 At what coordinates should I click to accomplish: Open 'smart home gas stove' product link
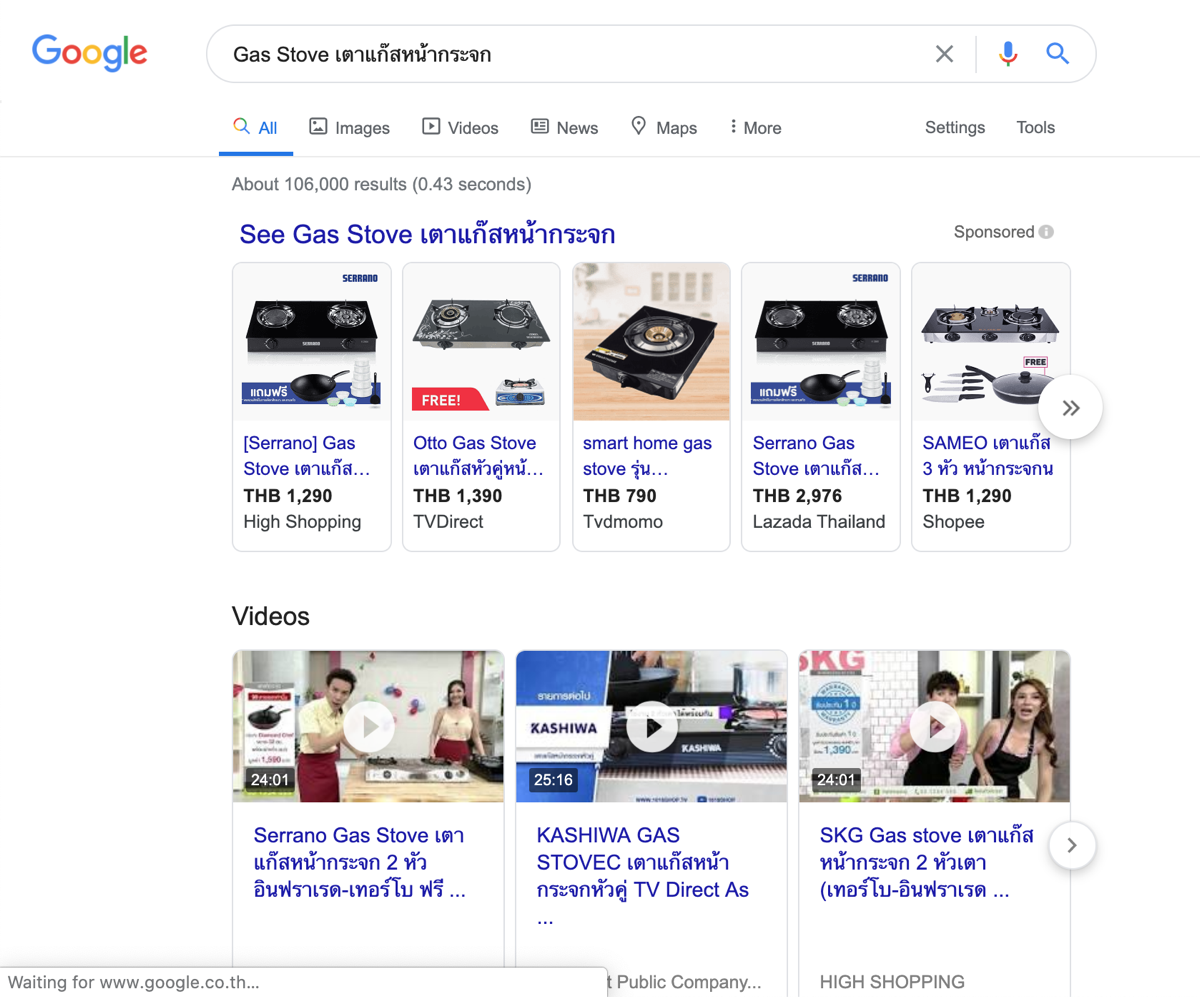(x=647, y=456)
